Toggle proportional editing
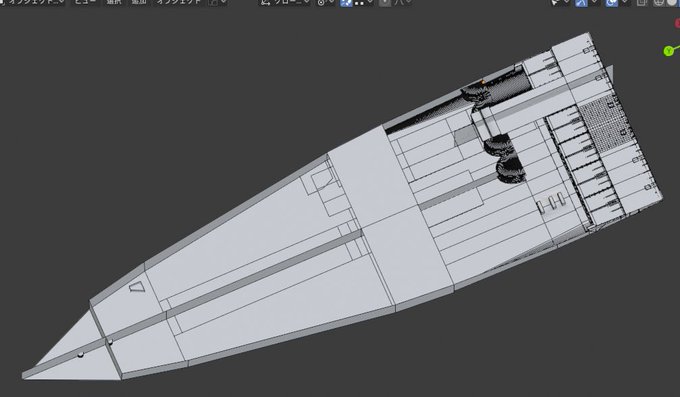Screen dimensions: 680x397 (385, 2)
